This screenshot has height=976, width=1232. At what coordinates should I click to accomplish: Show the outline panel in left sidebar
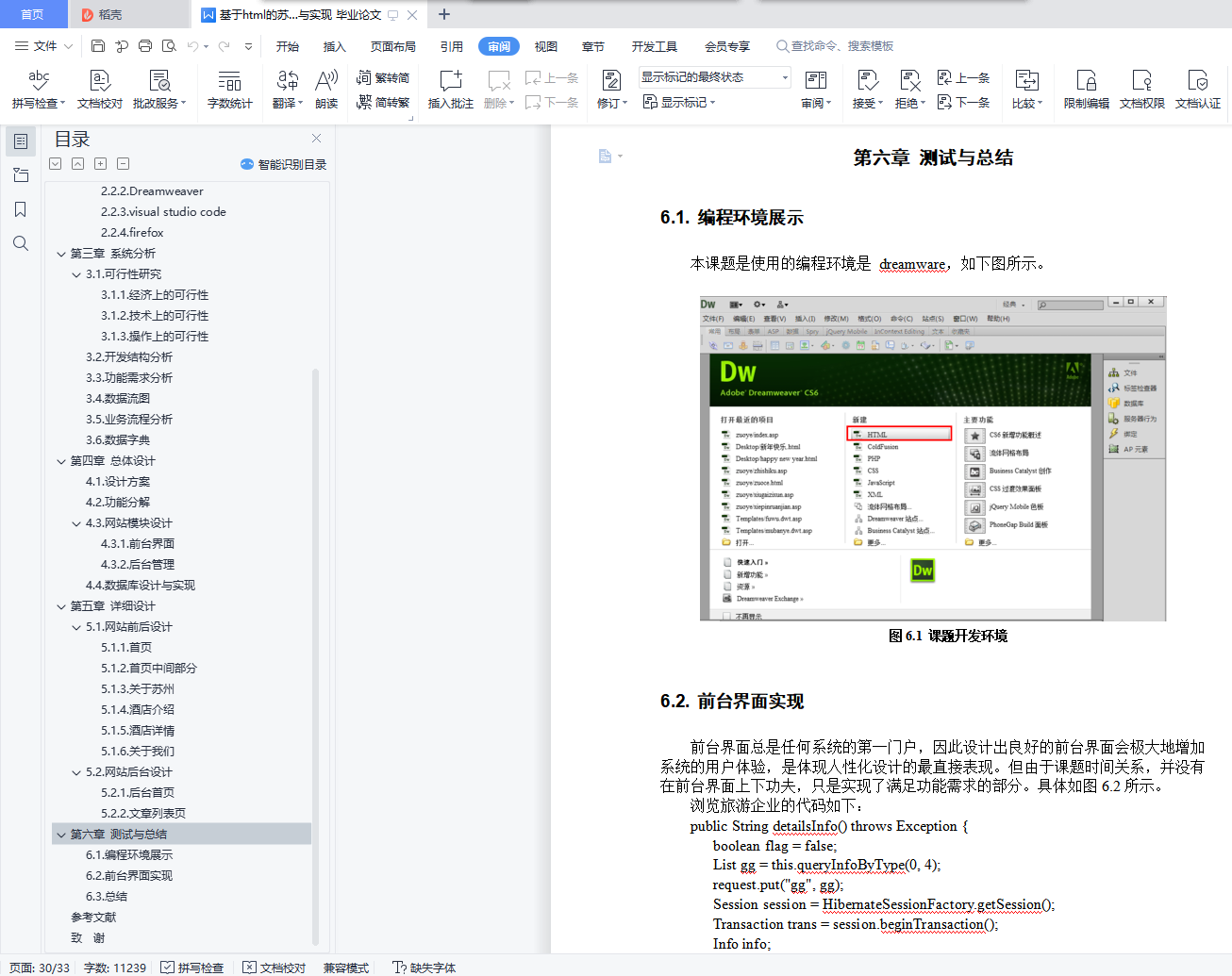[21, 141]
